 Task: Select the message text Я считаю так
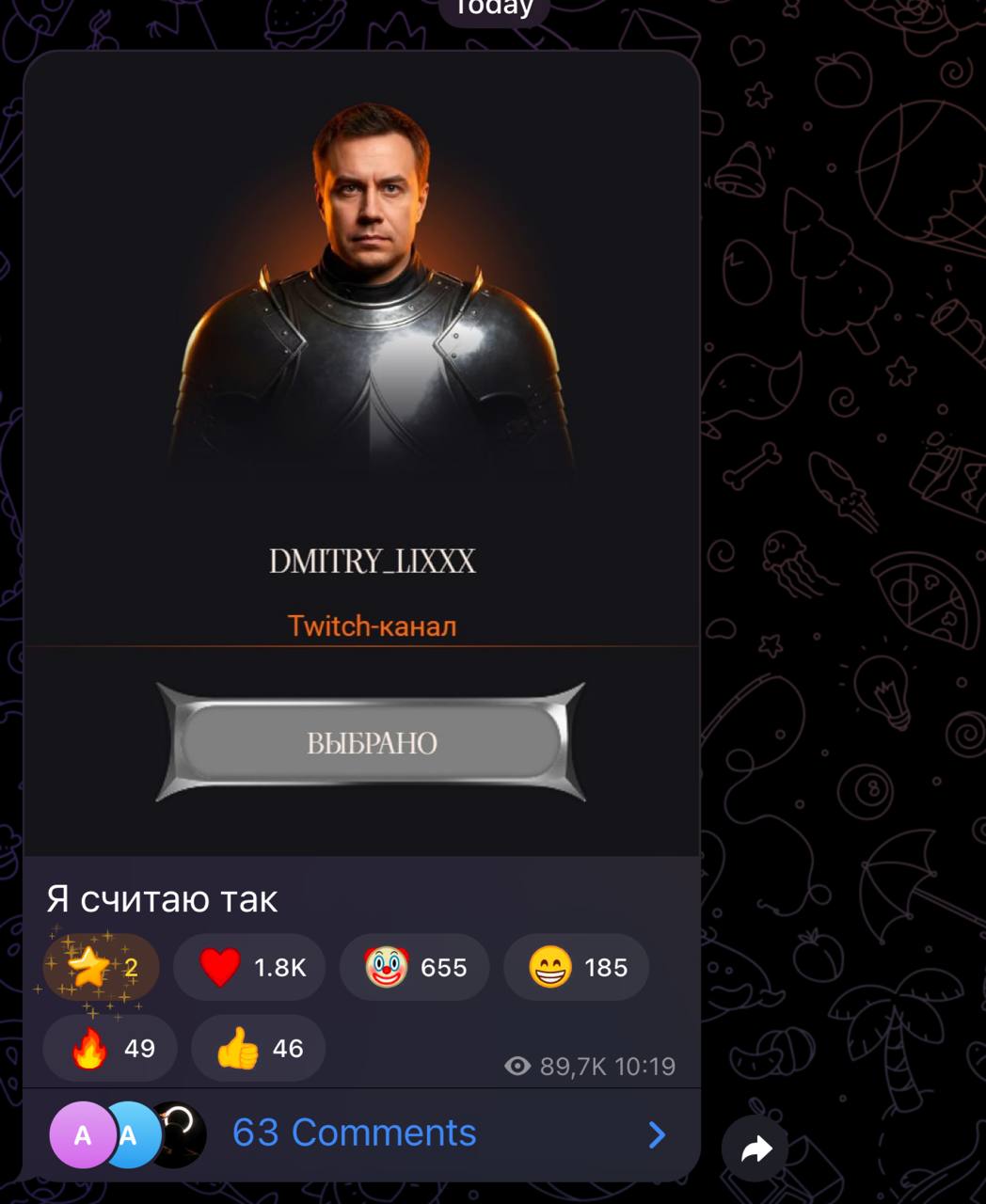point(162,899)
